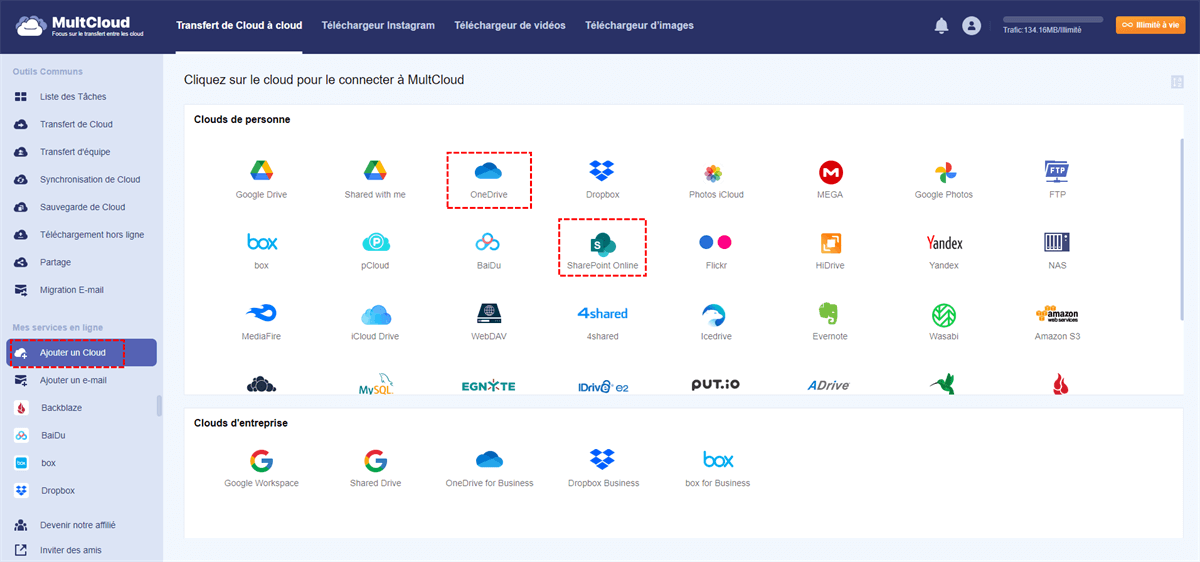Select the WebDAV icon
The height and width of the screenshot is (562, 1200).
pos(488,313)
